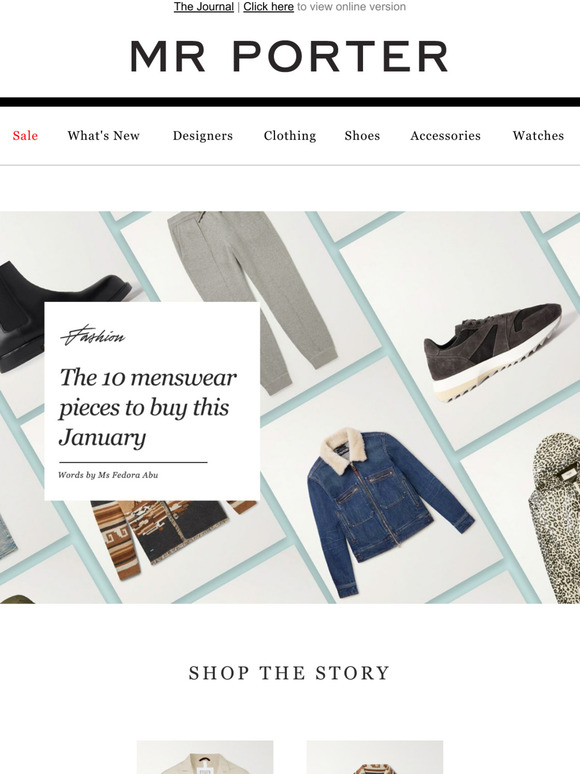Screen dimensions: 580x774
Task: Click here to view online version
Action: (269, 7)
